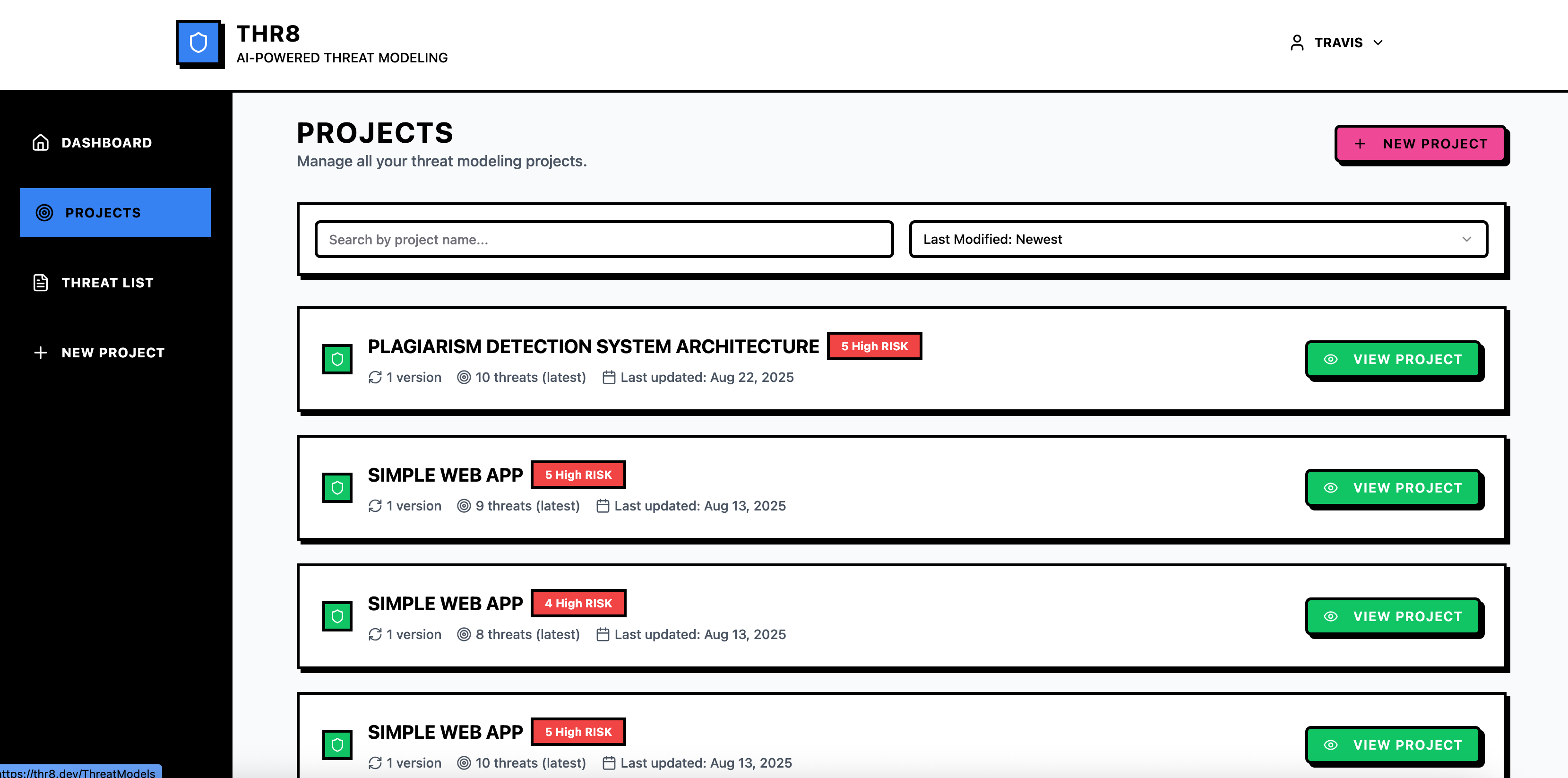The image size is (1568, 778).
Task: Click green shield icon of Plagiarism Detection project
Action: (337, 359)
